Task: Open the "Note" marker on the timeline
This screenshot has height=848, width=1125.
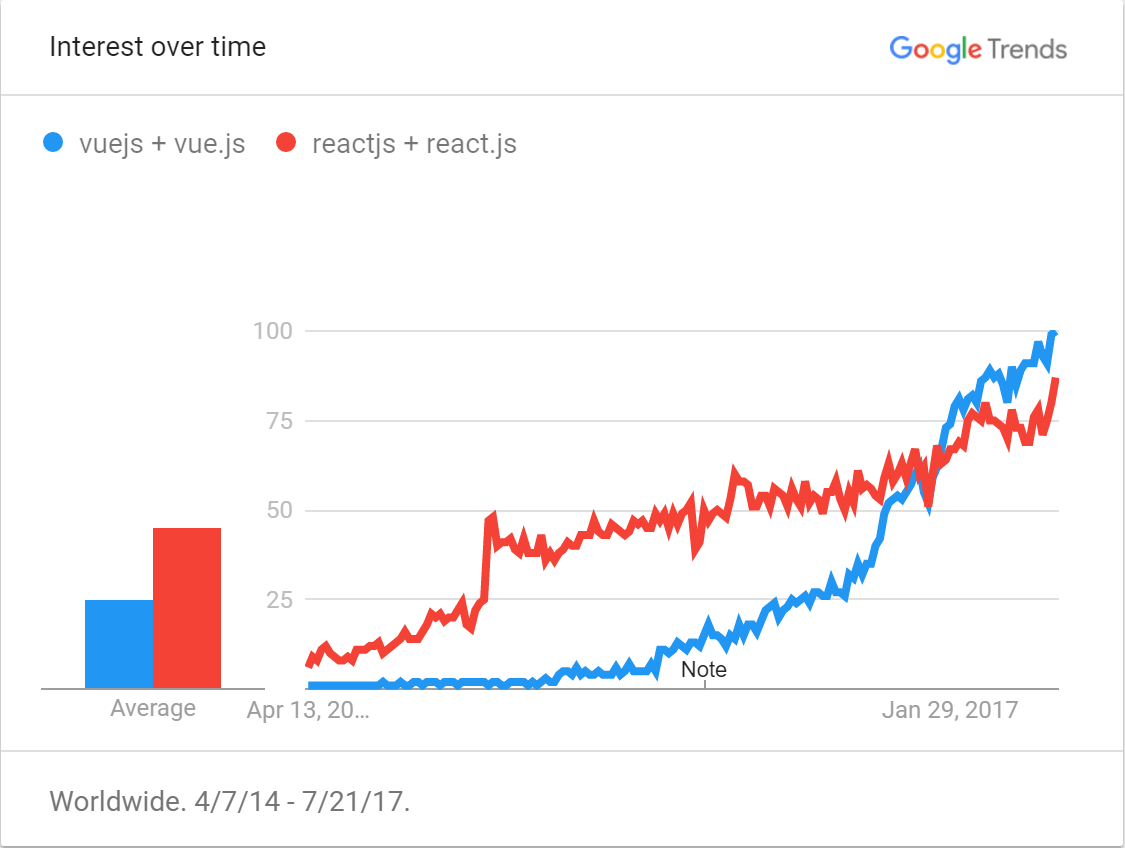Action: tap(704, 669)
